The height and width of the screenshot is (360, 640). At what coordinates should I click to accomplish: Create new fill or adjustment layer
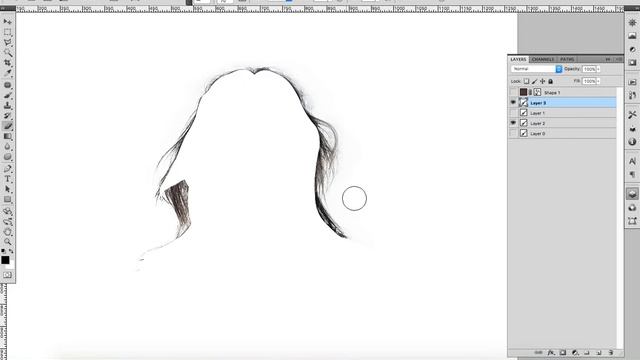tap(575, 352)
